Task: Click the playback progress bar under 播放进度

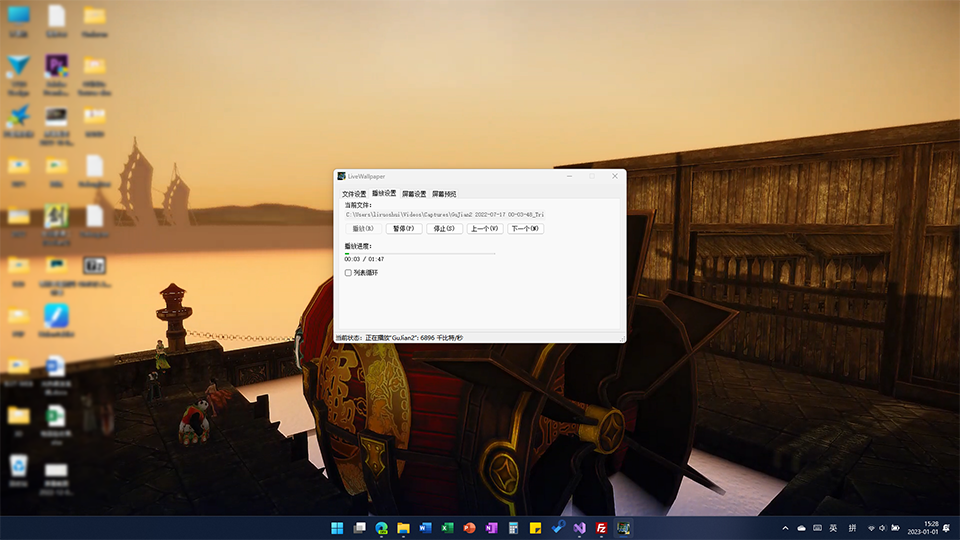Action: coord(419,253)
